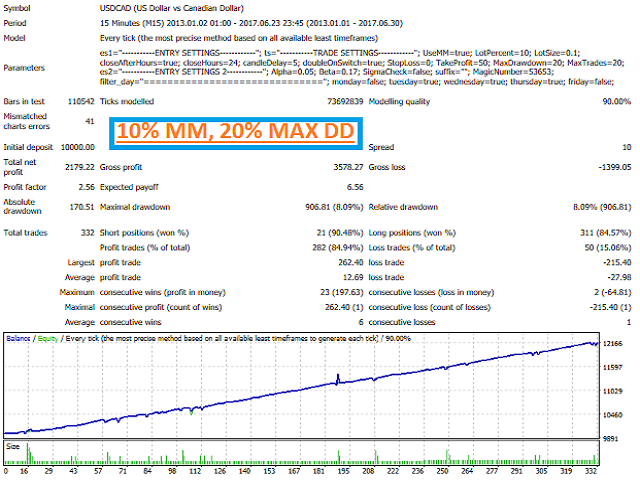640x480 pixels.
Task: Select Maximal drawdown value '906.81 (8.09%)'
Action: pyautogui.click(x=334, y=207)
